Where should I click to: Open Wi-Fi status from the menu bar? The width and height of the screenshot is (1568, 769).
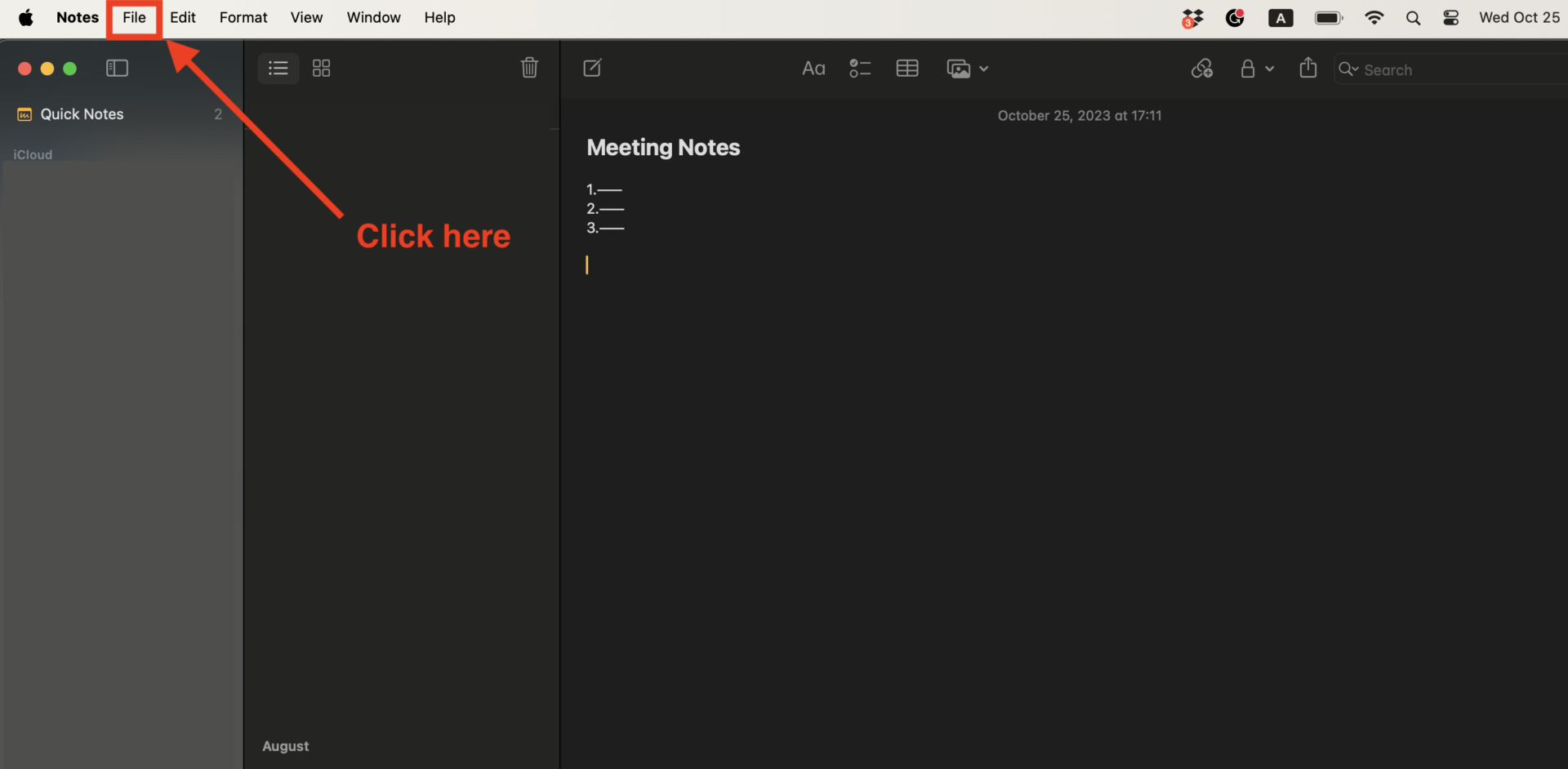(x=1374, y=17)
